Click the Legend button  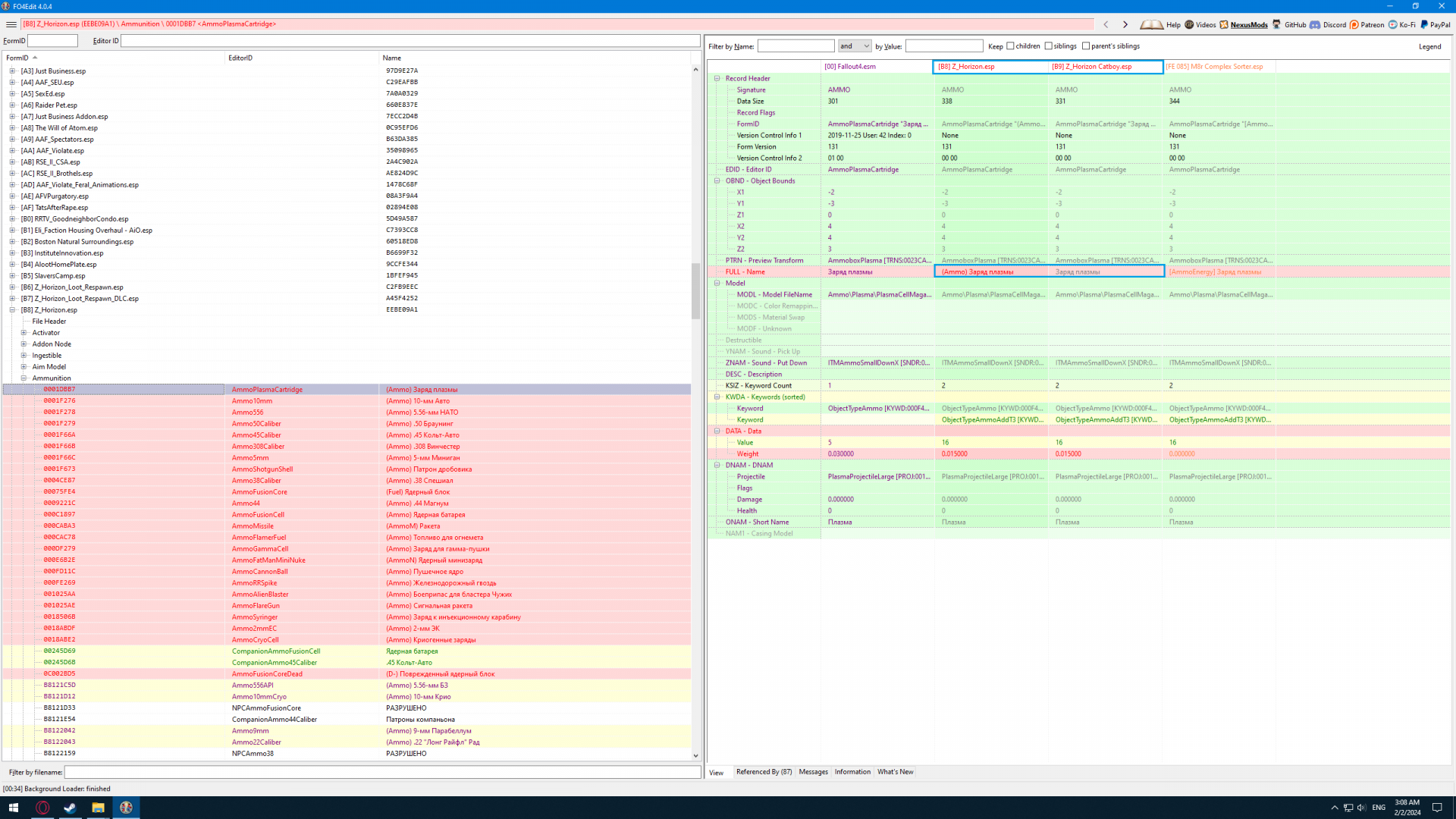pyautogui.click(x=1429, y=46)
